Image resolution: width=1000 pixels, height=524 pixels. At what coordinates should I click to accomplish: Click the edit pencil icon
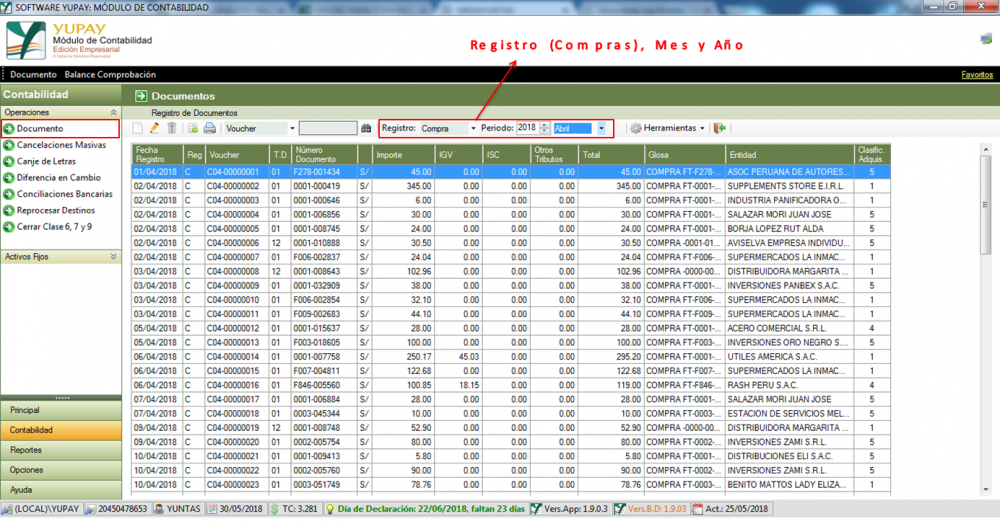pyautogui.click(x=154, y=128)
